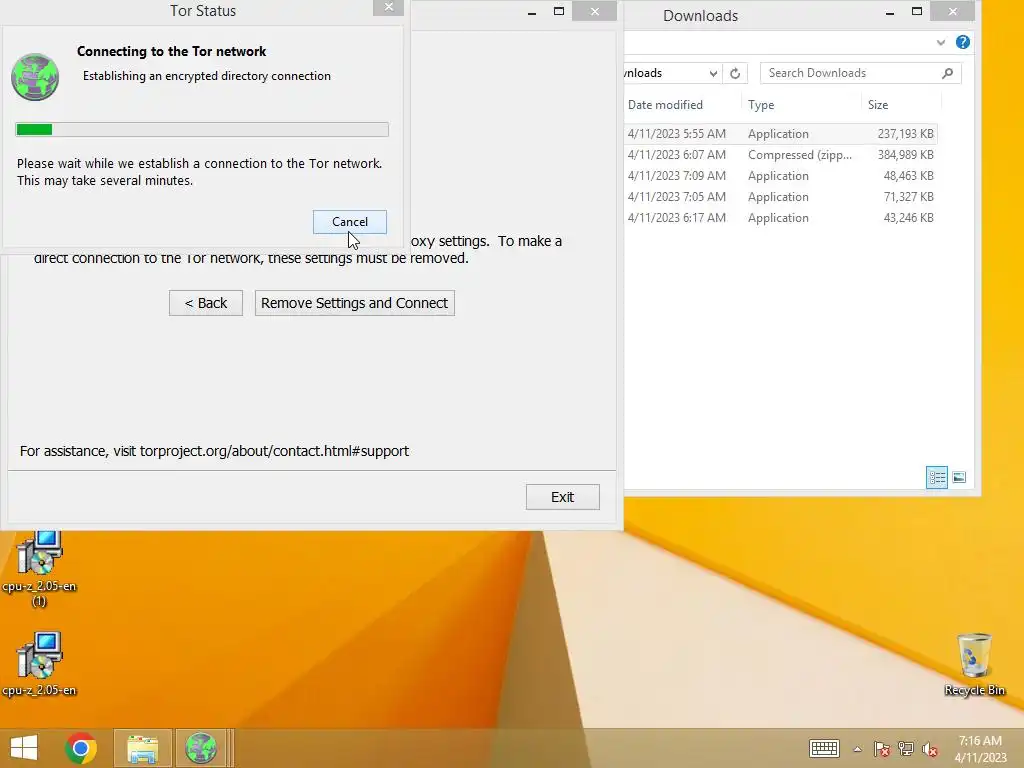Viewport: 1024px width, 768px height.
Task: Launch Google Chrome from the taskbar
Action: coord(81,748)
